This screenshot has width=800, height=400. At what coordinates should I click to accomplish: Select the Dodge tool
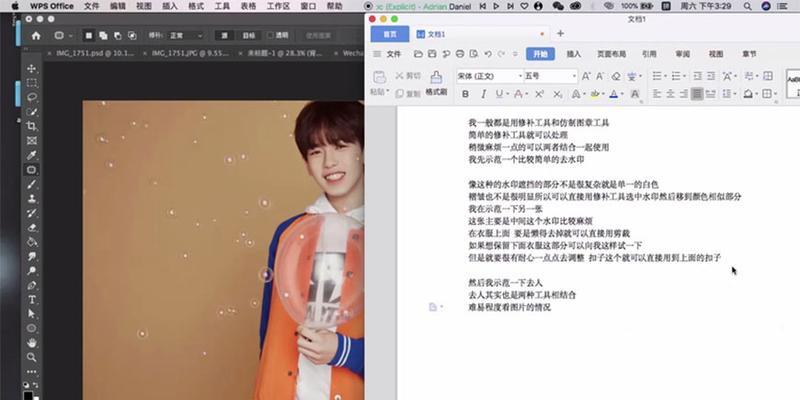(32, 270)
